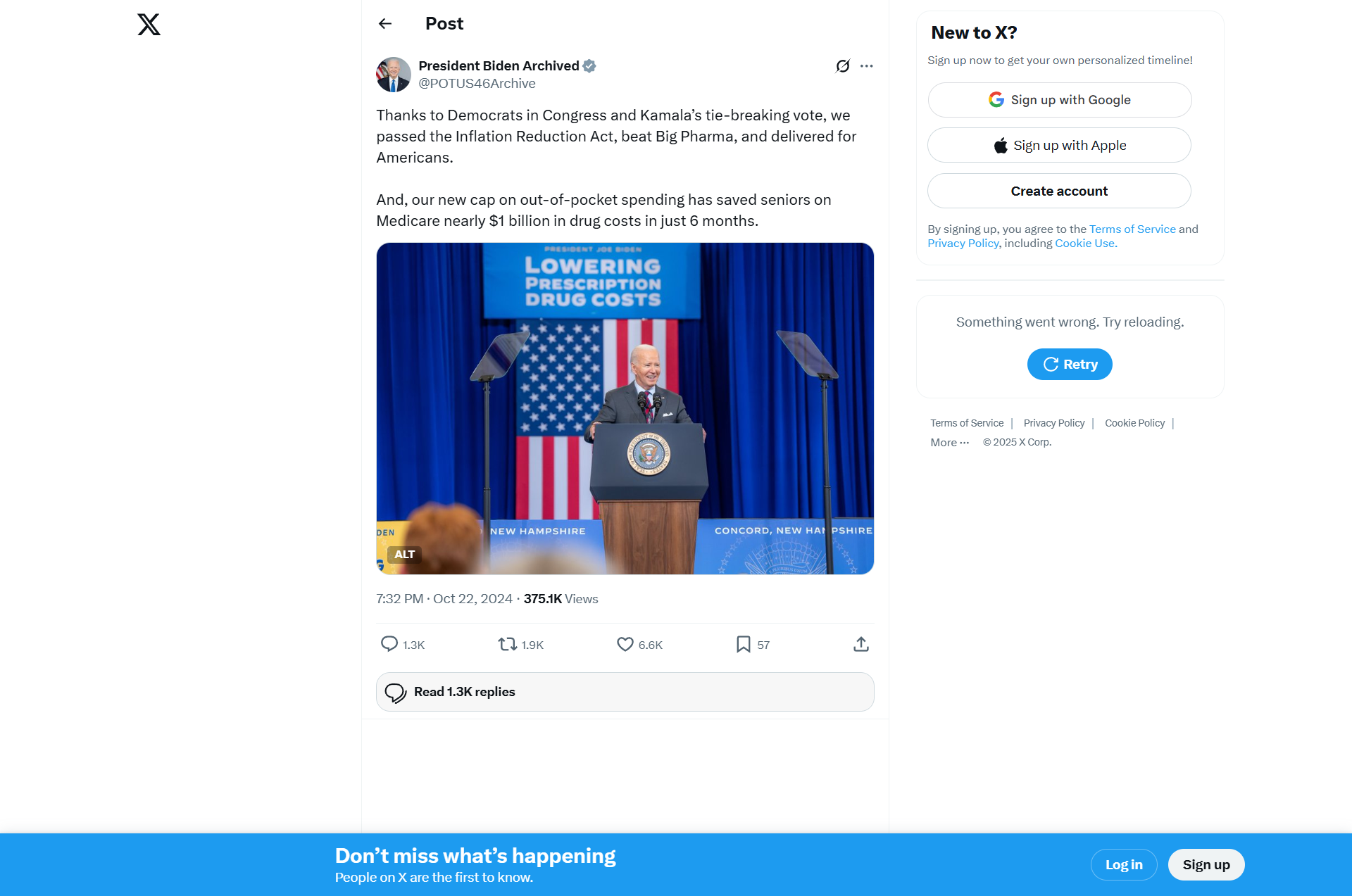This screenshot has height=896, width=1352.
Task: Sign up with Apple
Action: tap(1060, 146)
